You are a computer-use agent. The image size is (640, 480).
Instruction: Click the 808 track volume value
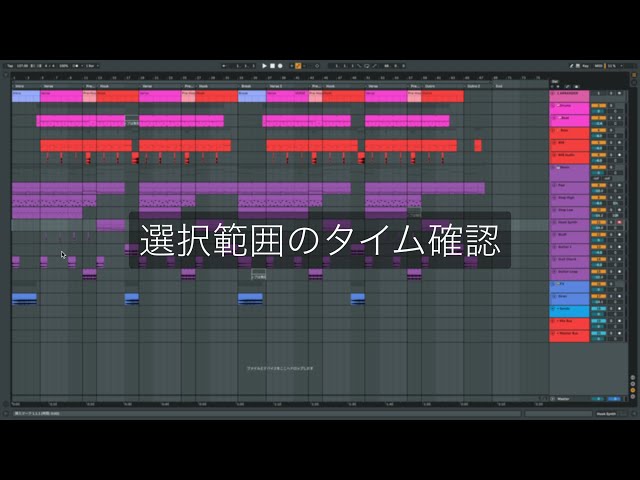point(598,148)
